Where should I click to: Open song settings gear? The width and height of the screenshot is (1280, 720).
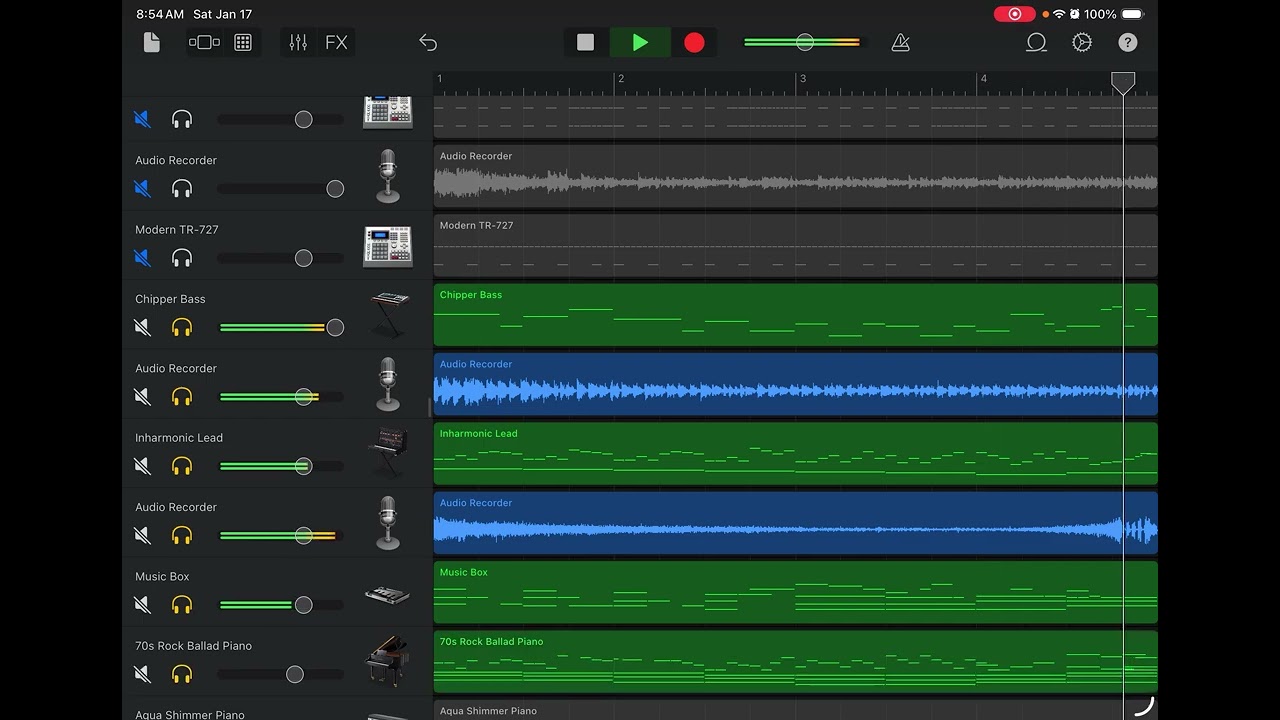pos(1082,42)
